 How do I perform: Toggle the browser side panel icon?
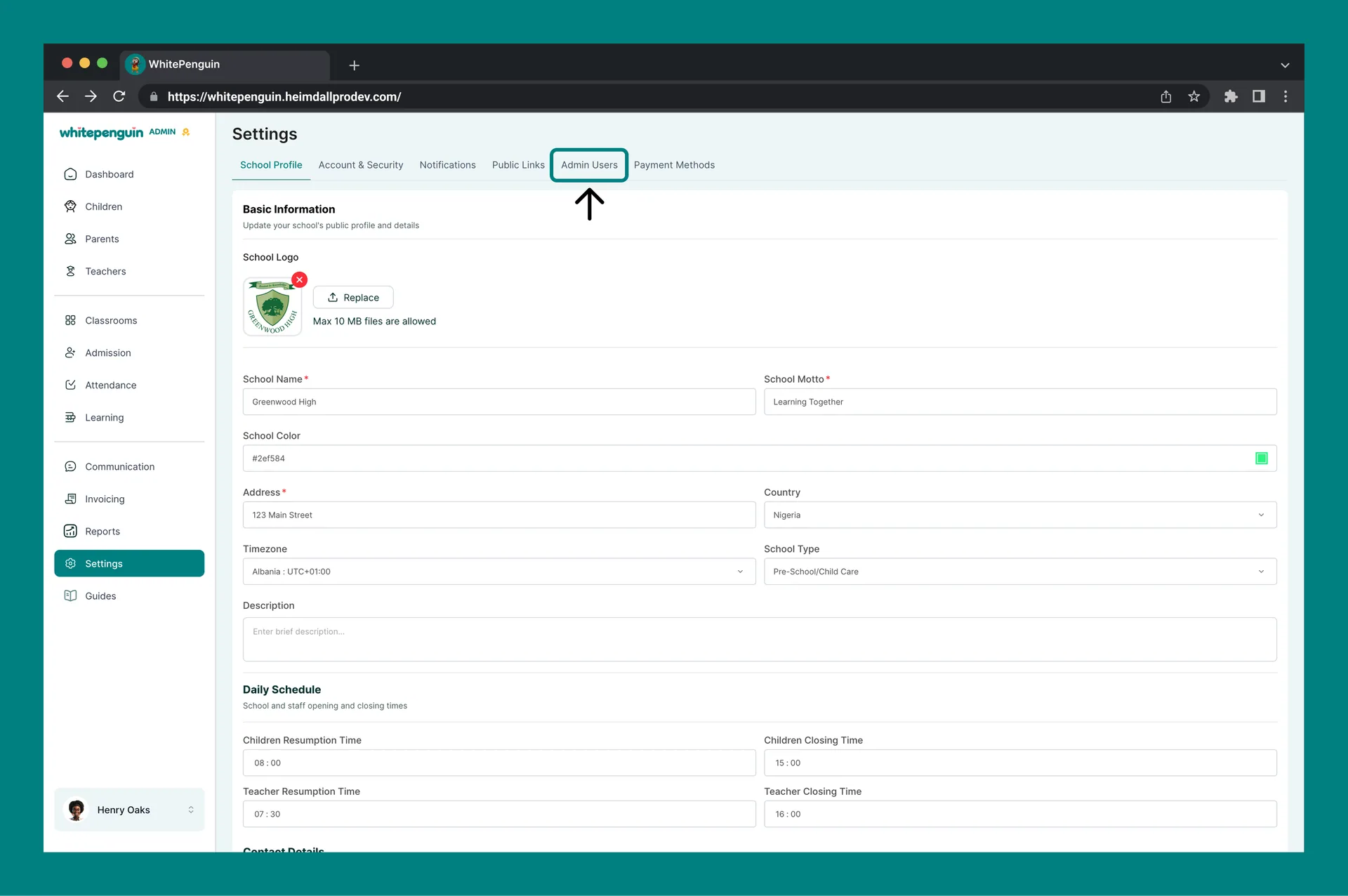coord(1258,96)
